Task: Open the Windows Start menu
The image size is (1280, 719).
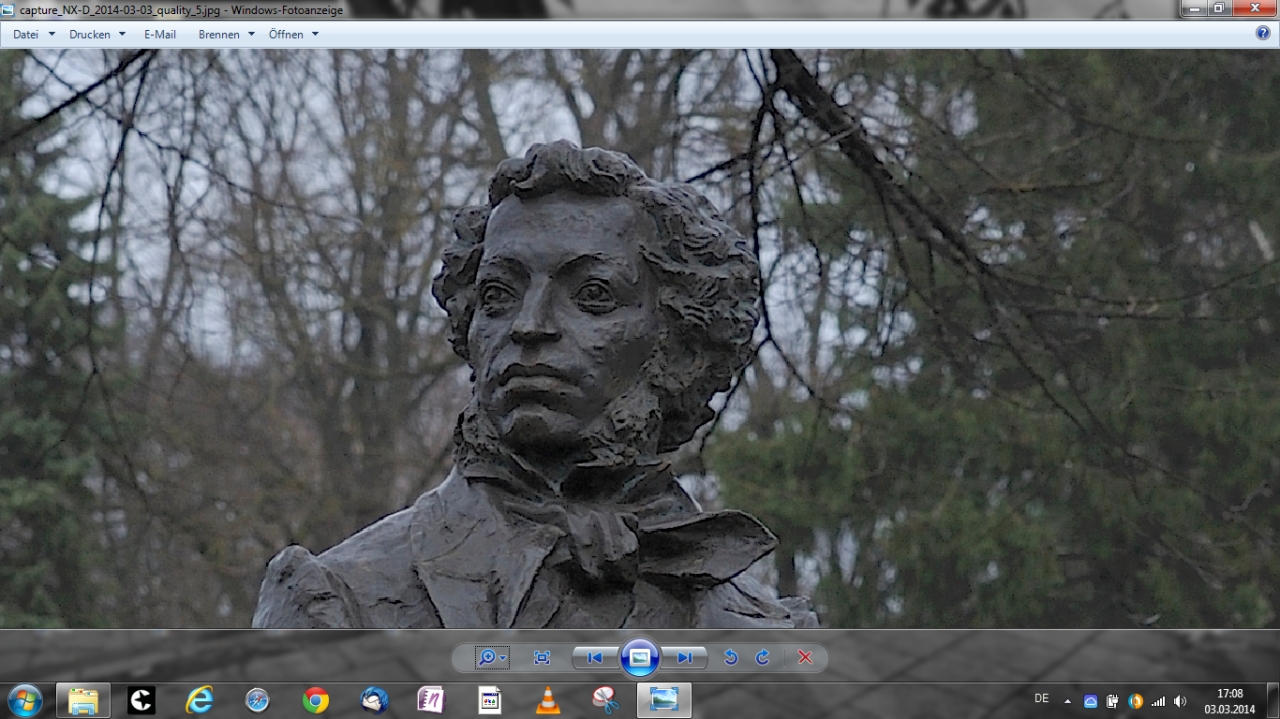Action: coord(24,700)
